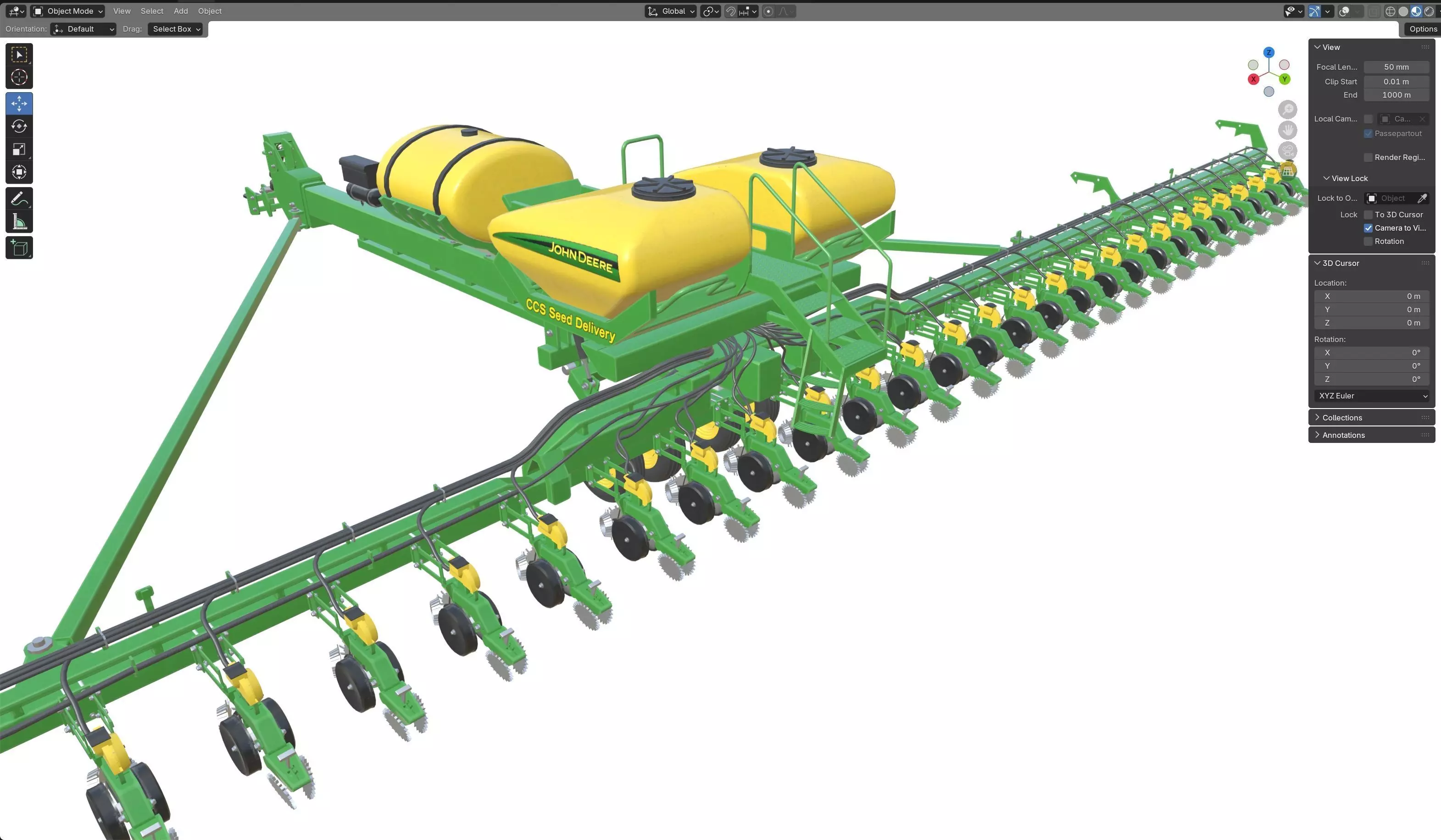This screenshot has height=840, width=1441.
Task: Enable Local Camera checkbox
Action: click(x=1369, y=119)
